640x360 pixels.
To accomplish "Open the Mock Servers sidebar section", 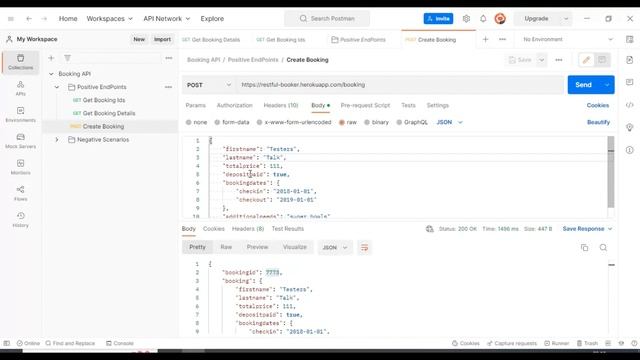I will [x=20, y=141].
